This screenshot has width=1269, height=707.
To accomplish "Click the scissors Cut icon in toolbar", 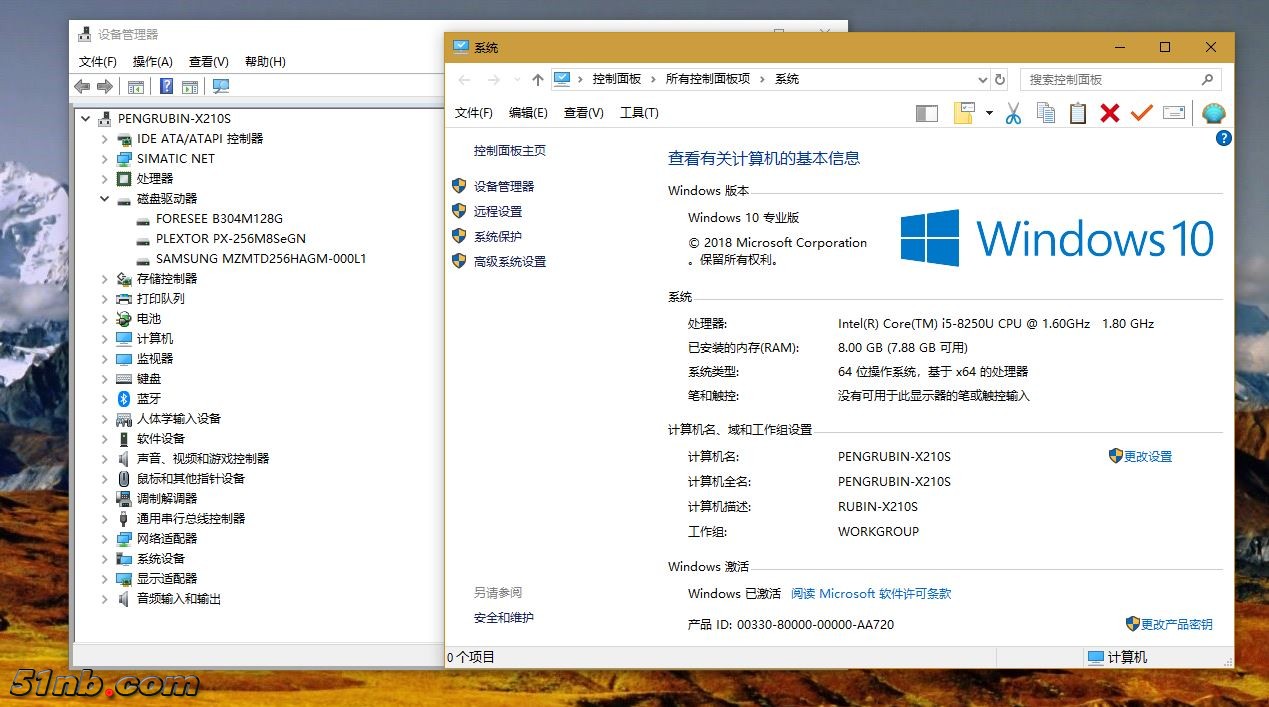I will point(1013,113).
